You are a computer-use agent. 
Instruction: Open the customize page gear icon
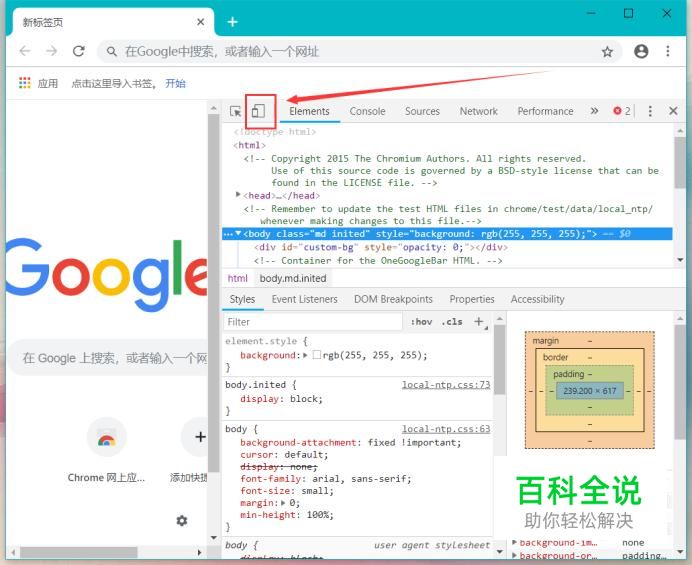click(182, 521)
